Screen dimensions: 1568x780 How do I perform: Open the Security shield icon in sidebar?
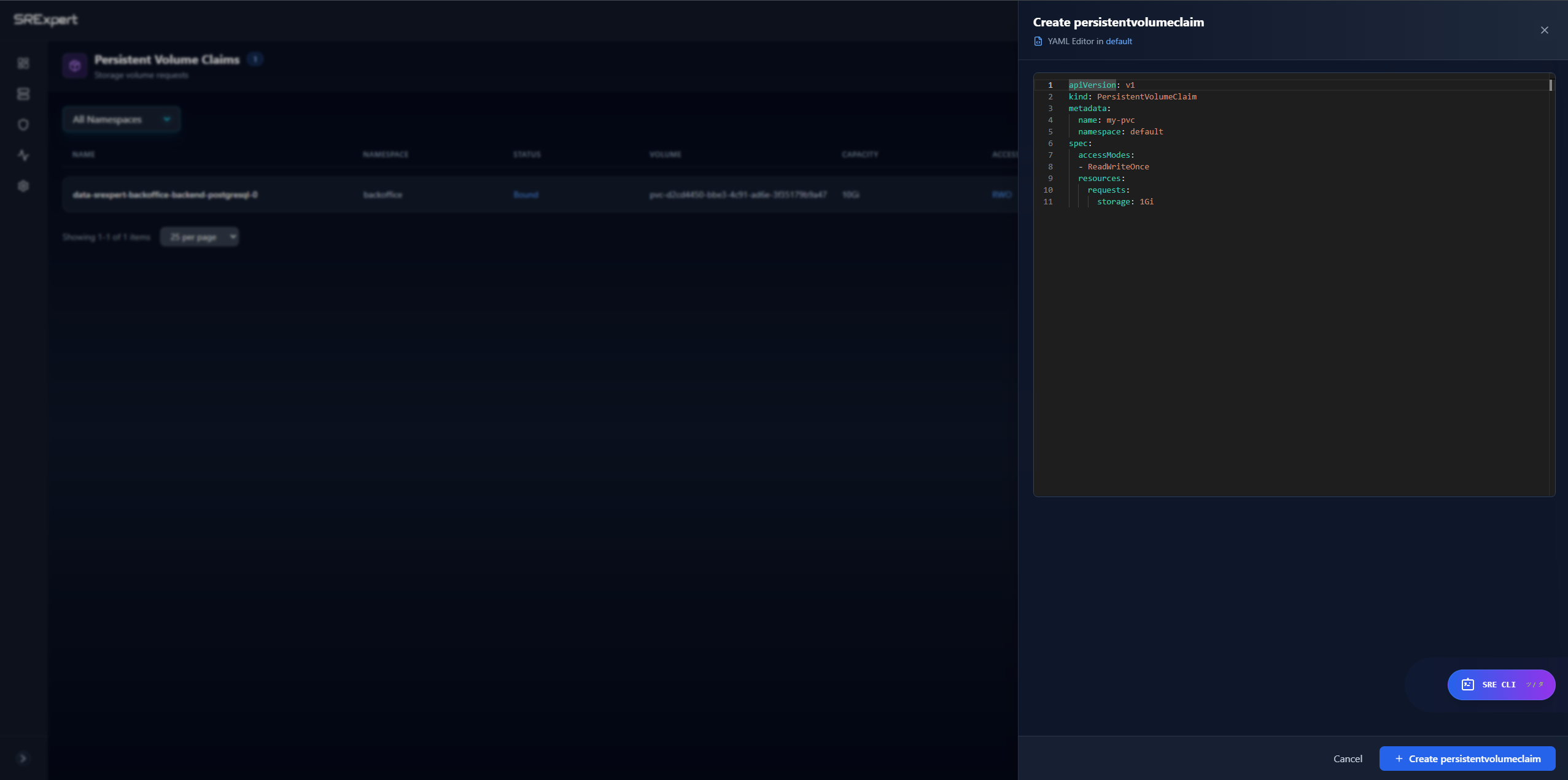pyautogui.click(x=23, y=124)
